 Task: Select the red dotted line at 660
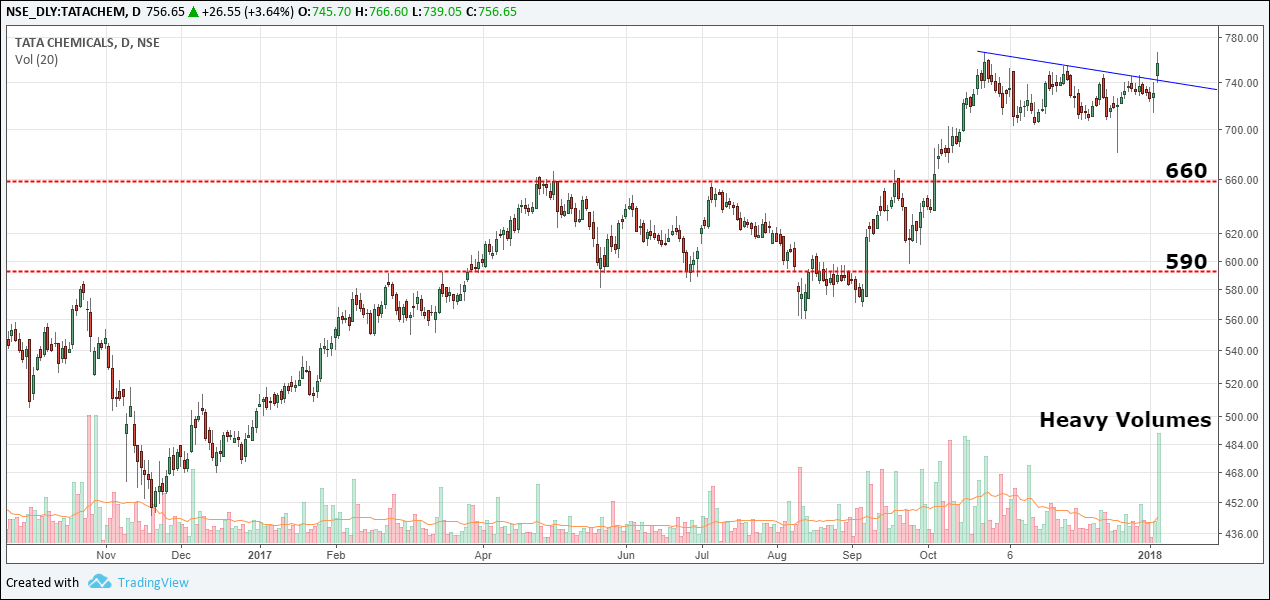(x=610, y=181)
